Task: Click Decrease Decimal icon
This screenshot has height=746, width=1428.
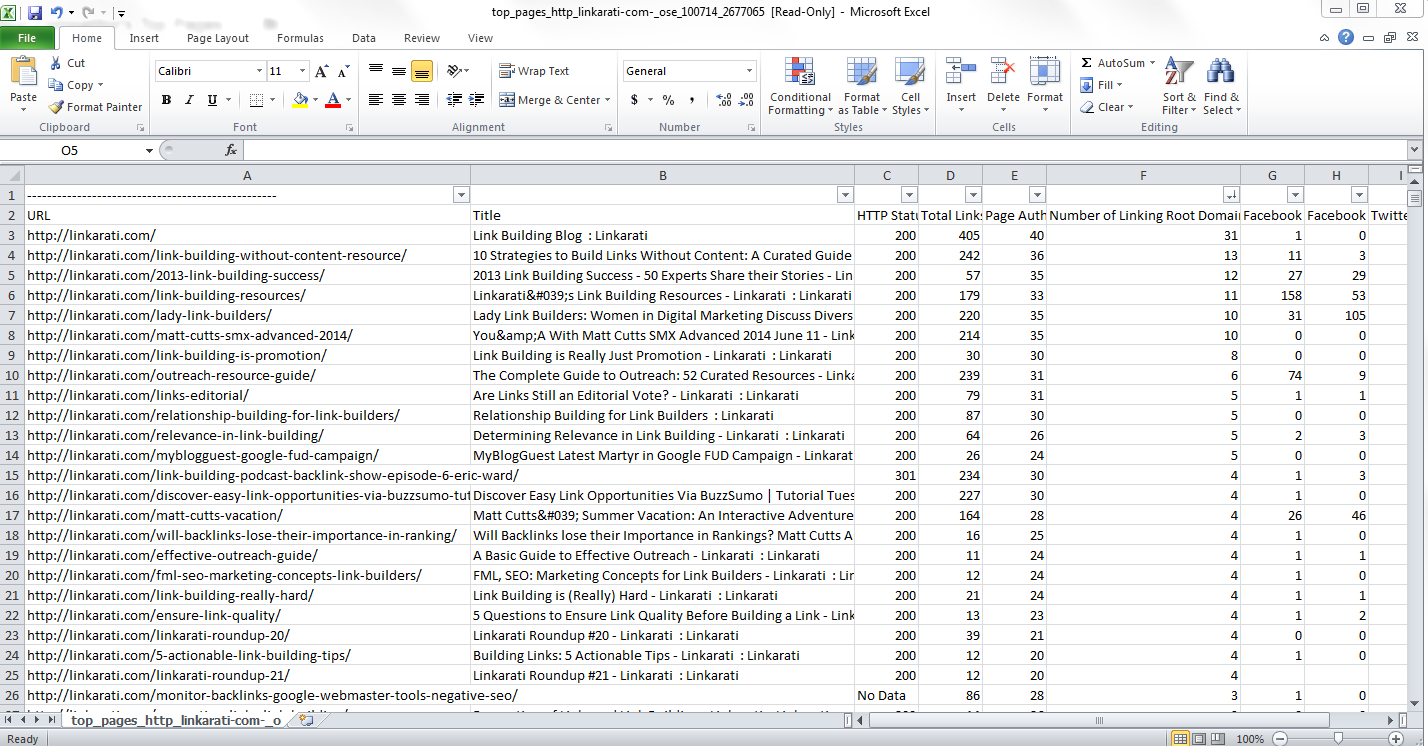Action: [x=747, y=100]
